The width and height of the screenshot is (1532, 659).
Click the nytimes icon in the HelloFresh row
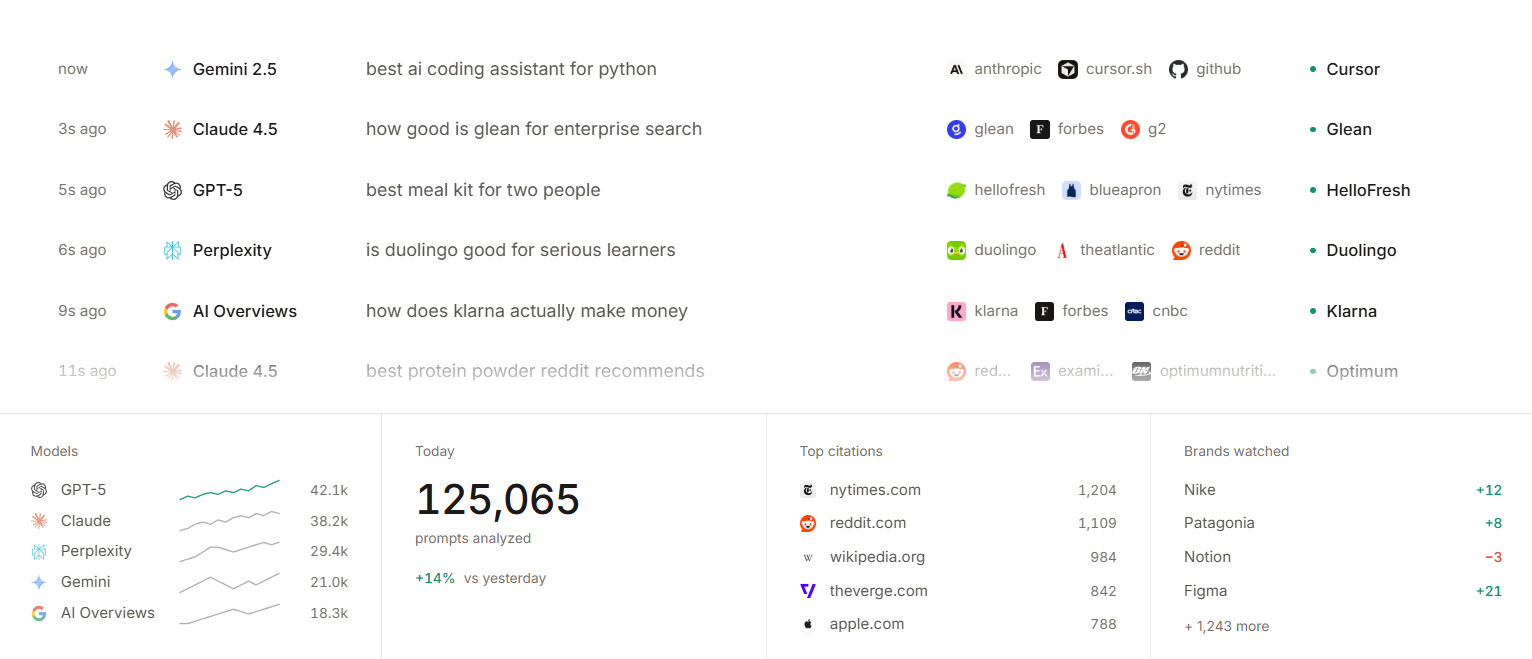coord(1187,190)
